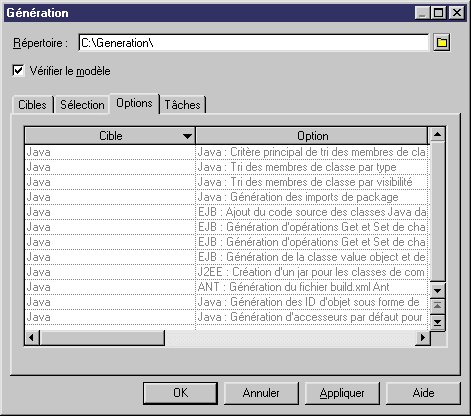Click into the Répertoire path field
Screen dimensions: 471x416
[x=253, y=43]
